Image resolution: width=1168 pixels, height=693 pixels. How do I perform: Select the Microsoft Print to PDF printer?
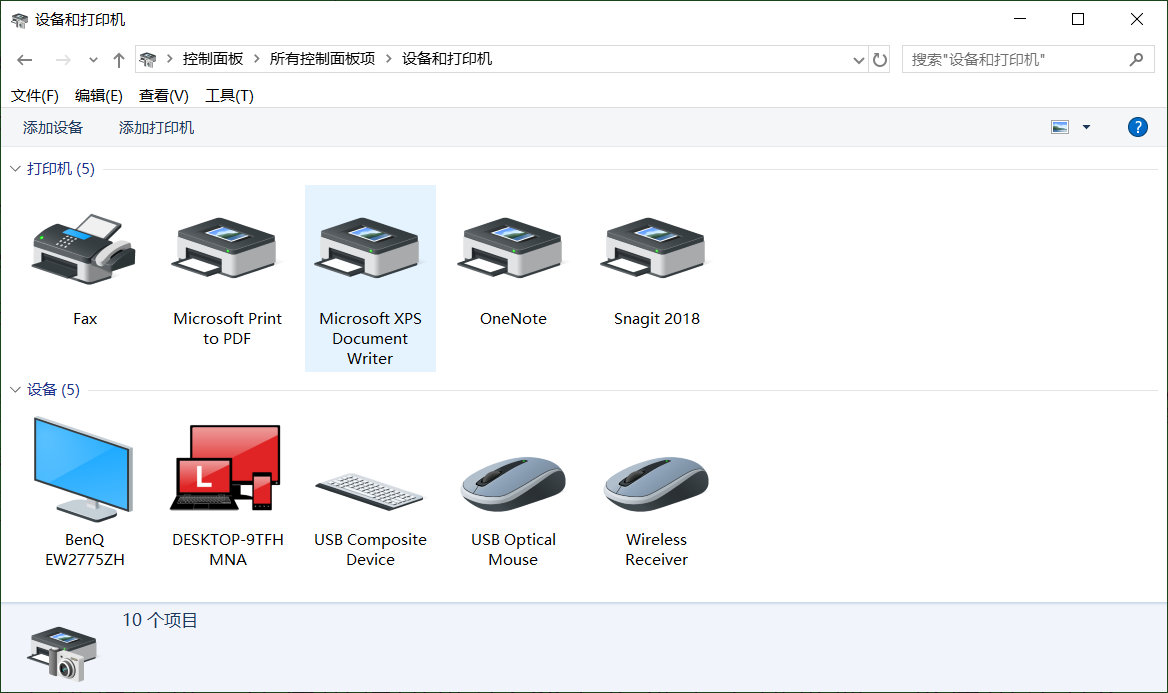[227, 248]
